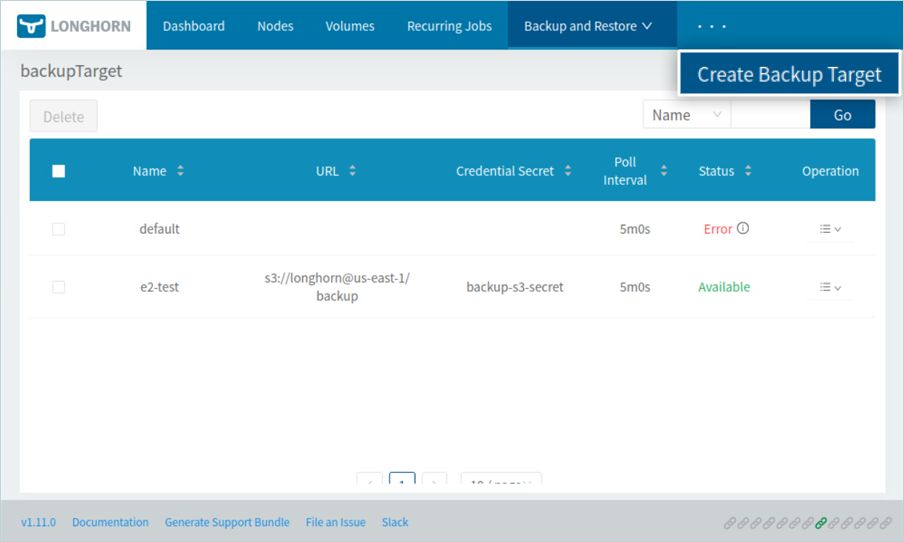Open Operation menu for e2-test target
Image resolution: width=904 pixels, height=542 pixels.
830,287
